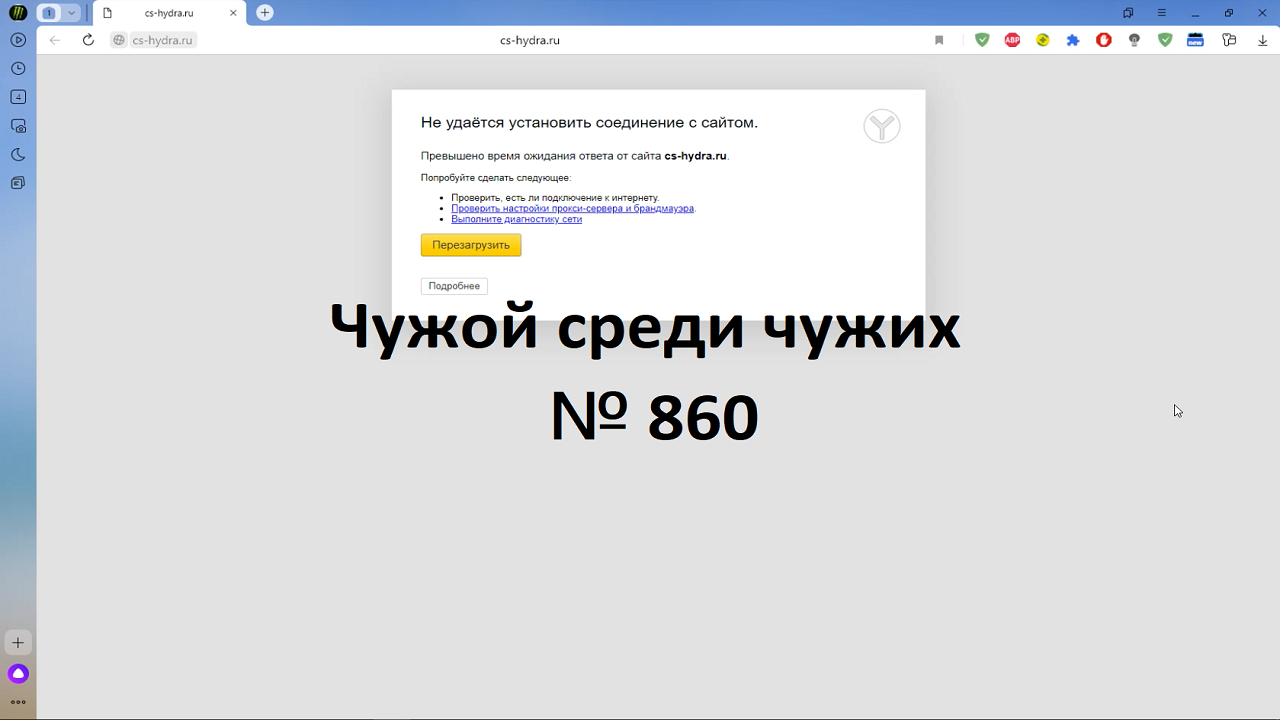The width and height of the screenshot is (1280, 720).
Task: Open the gray lightbulb extension icon
Action: click(1134, 40)
